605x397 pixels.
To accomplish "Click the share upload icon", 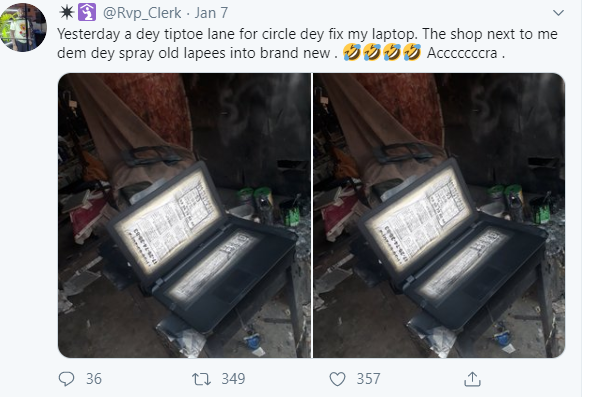I will (472, 379).
